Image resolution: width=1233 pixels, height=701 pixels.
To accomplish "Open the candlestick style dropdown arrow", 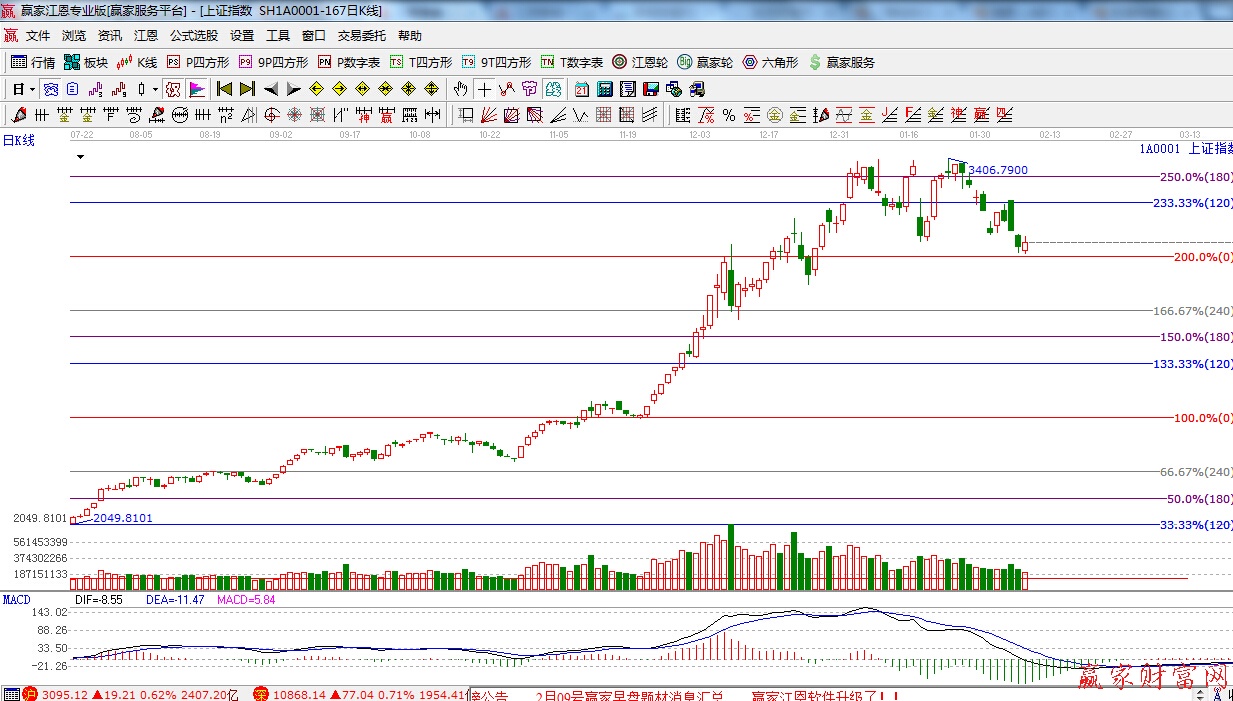I will [155, 89].
